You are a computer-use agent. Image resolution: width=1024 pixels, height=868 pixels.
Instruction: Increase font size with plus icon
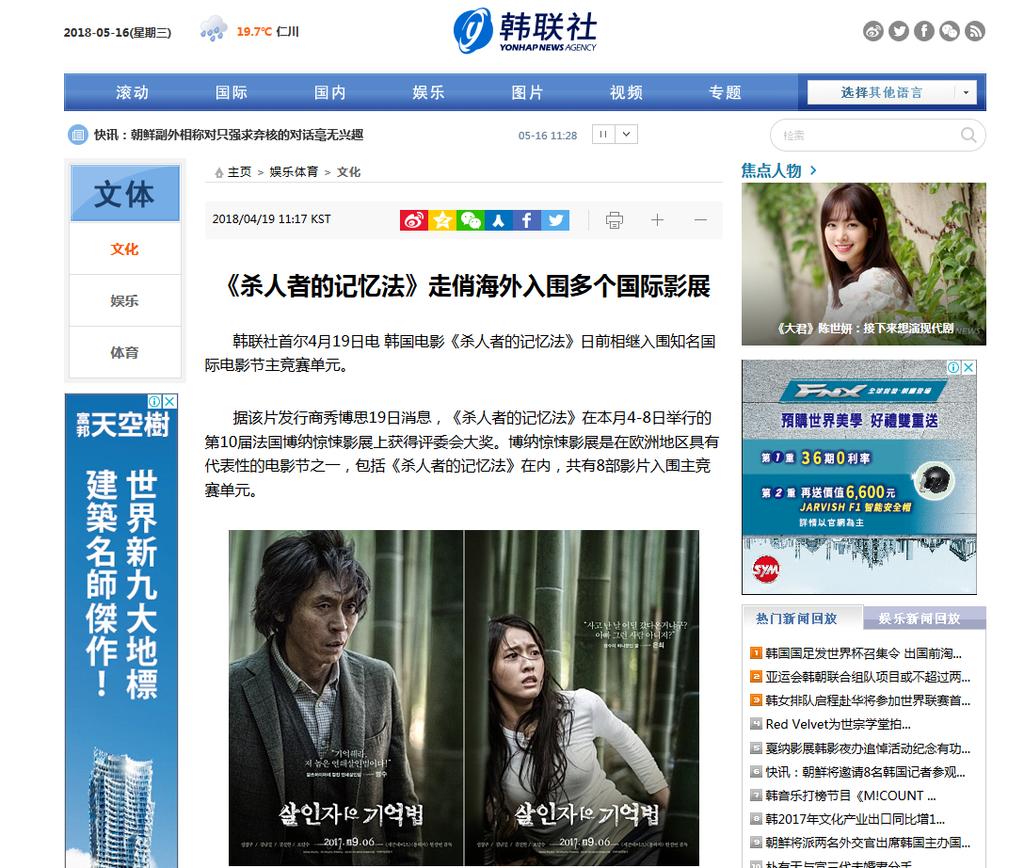click(x=657, y=220)
